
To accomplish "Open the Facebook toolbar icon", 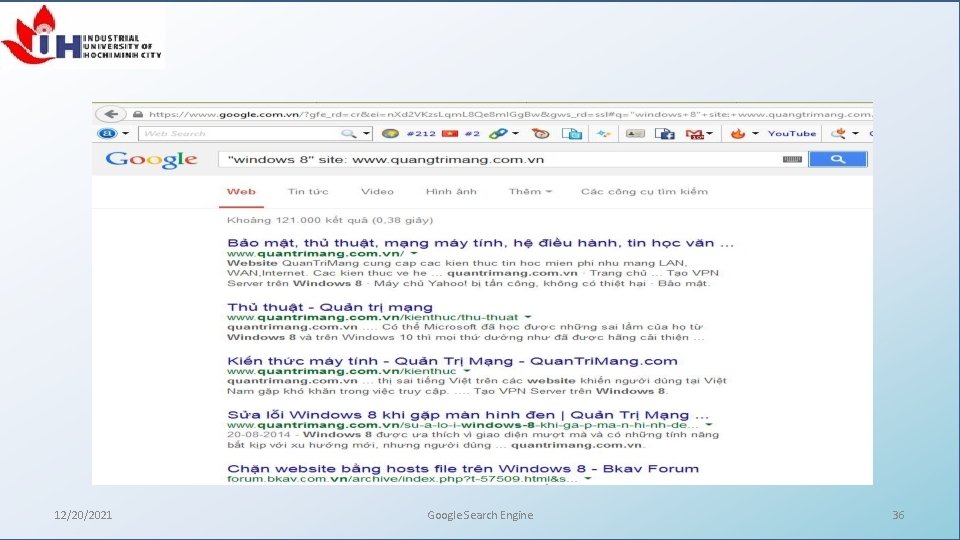I will 664,133.
